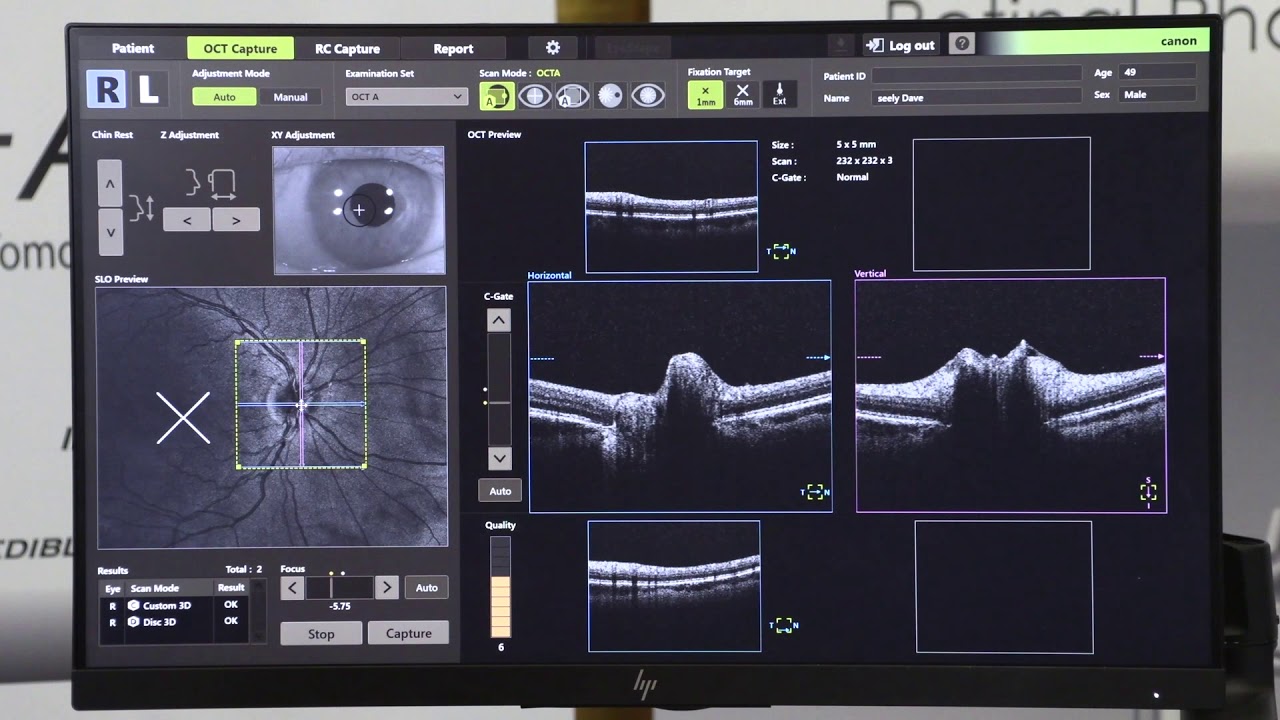Click the T-N orientation icon in Horizontal view
Screen dimensions: 1280x720
coord(815,492)
